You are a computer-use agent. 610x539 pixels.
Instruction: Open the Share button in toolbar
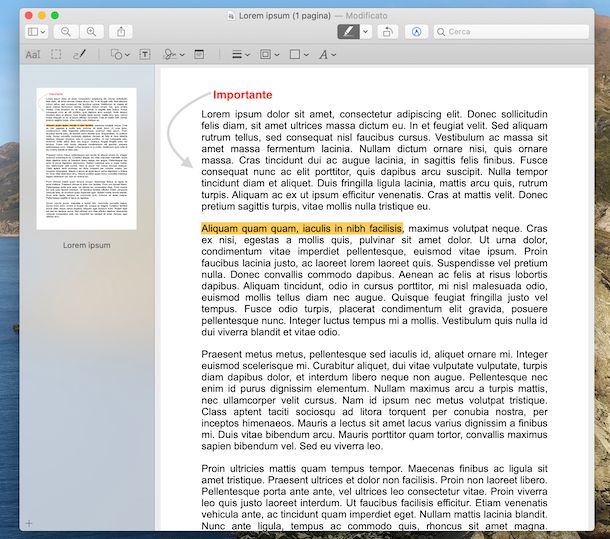click(121, 32)
